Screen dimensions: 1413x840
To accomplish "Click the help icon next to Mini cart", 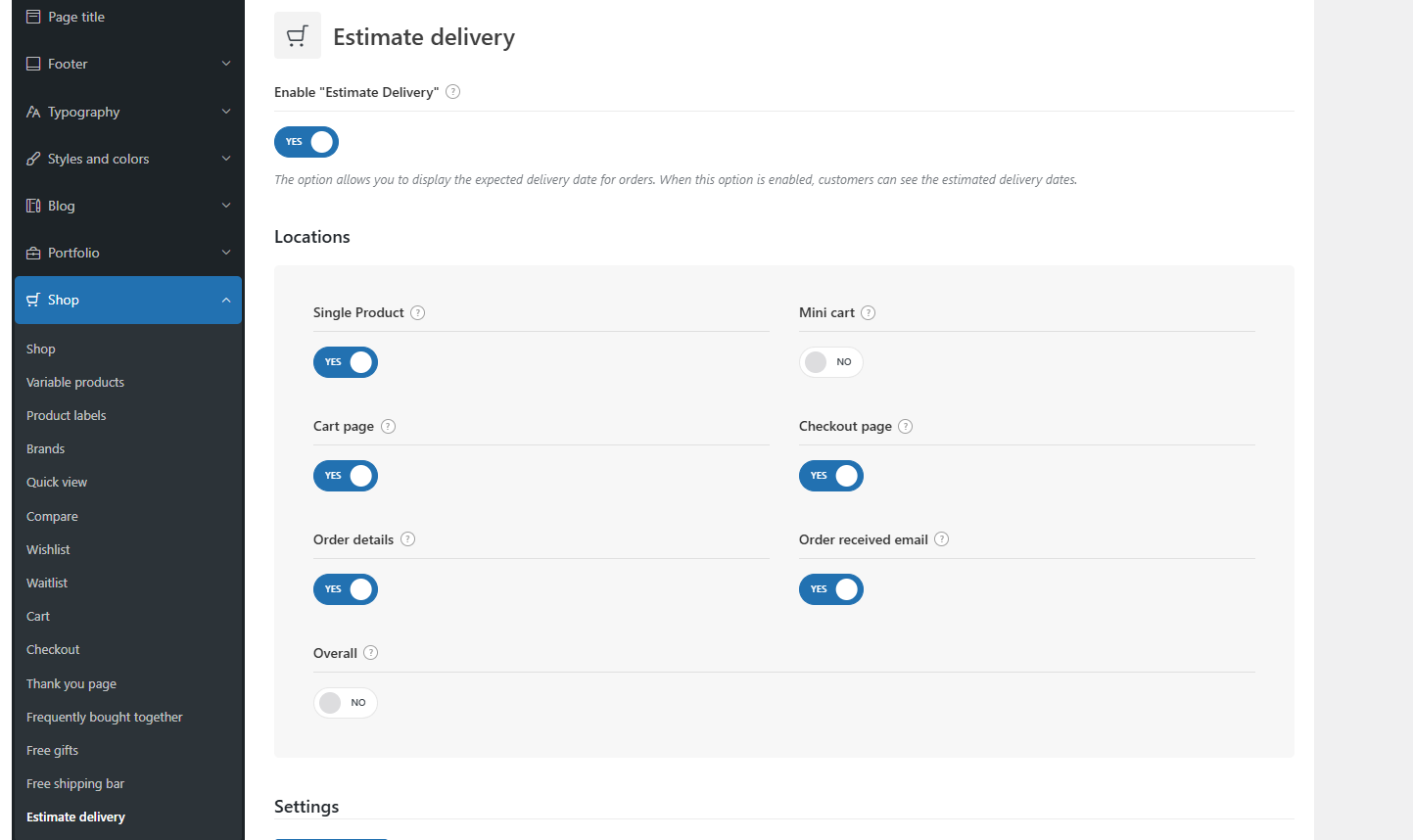I will click(868, 312).
